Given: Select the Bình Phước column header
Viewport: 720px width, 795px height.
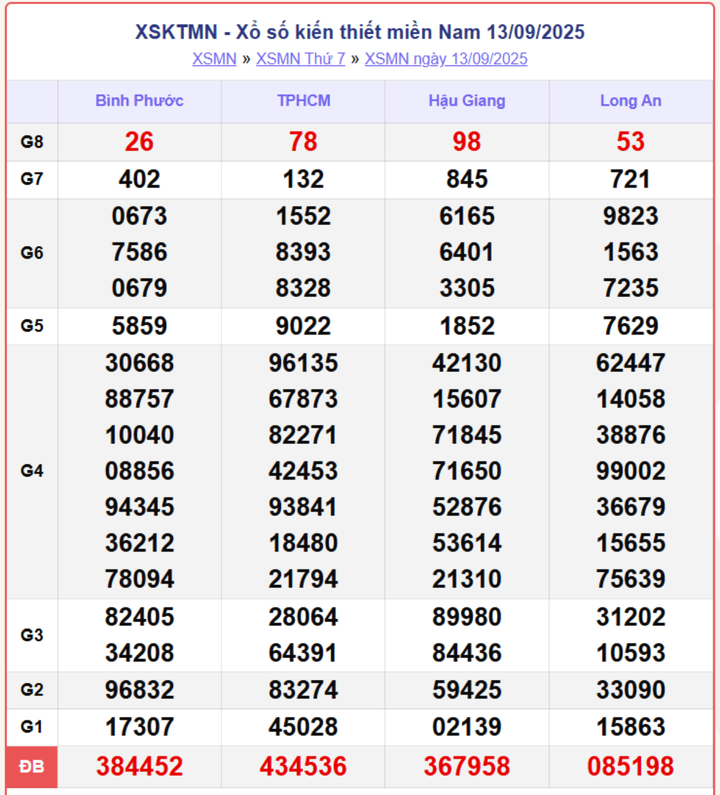Looking at the screenshot, I should click(x=139, y=101).
